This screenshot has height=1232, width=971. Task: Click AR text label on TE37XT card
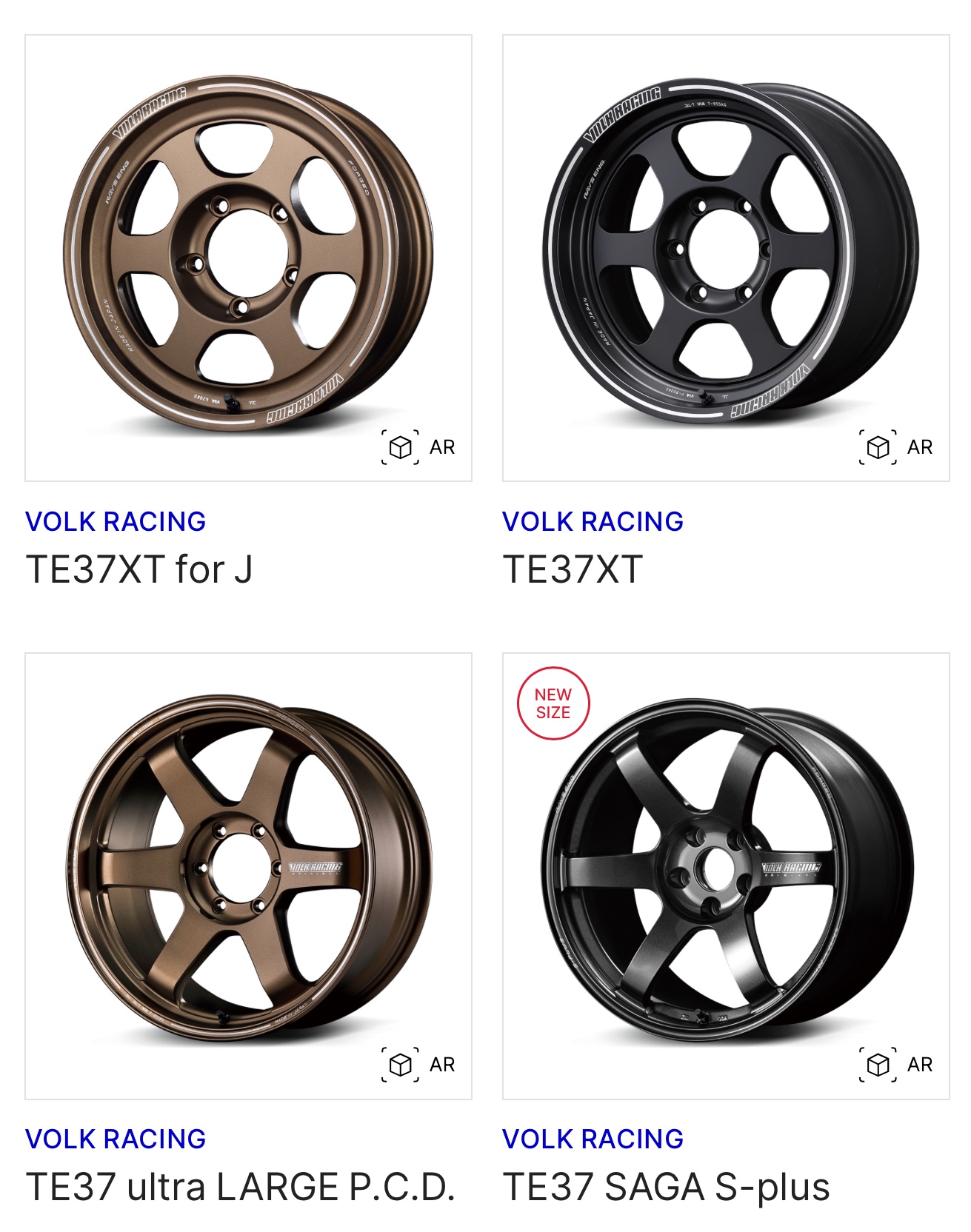click(920, 447)
